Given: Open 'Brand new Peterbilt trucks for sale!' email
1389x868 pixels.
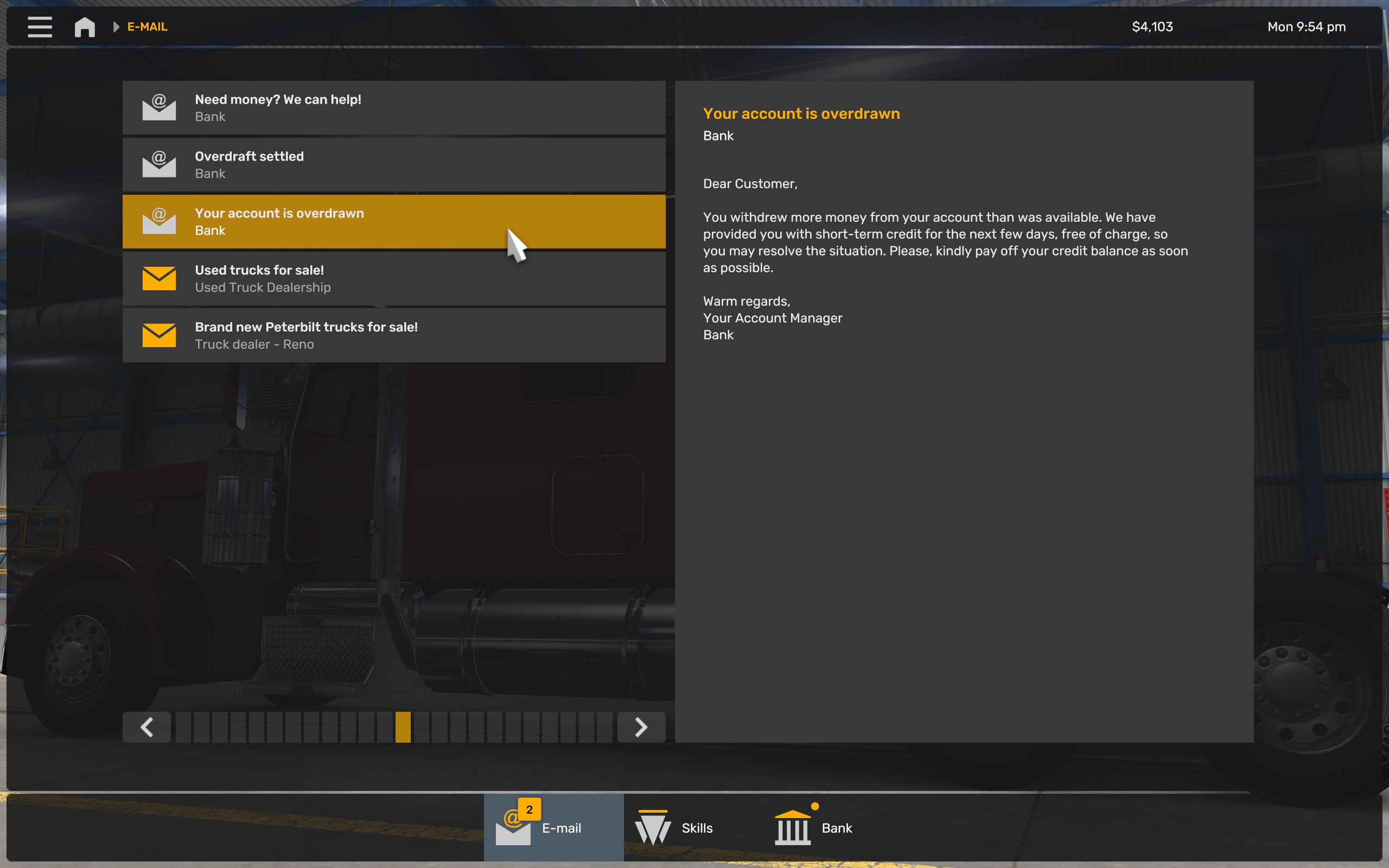Looking at the screenshot, I should point(394,335).
